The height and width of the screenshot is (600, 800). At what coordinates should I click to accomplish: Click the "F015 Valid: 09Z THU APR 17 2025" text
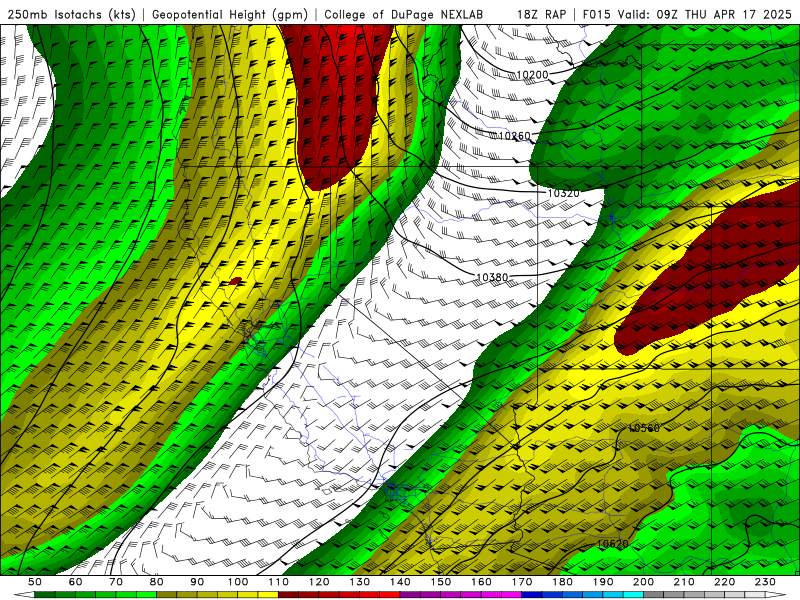pyautogui.click(x=687, y=14)
